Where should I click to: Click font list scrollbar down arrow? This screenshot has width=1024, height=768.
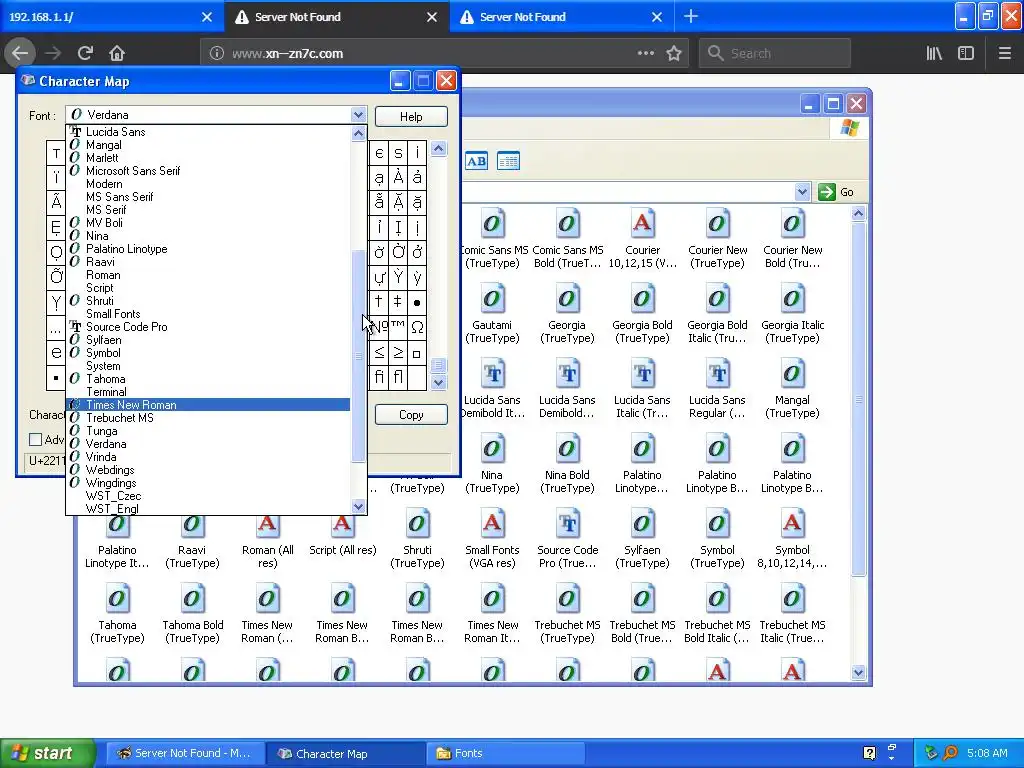point(358,507)
